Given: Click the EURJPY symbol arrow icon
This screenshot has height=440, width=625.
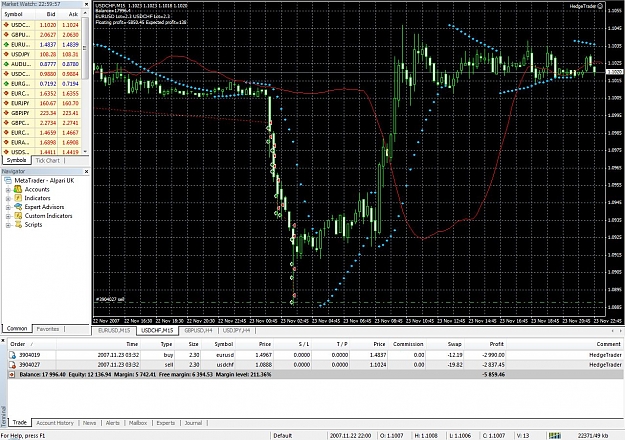Looking at the screenshot, I should tap(6, 103).
